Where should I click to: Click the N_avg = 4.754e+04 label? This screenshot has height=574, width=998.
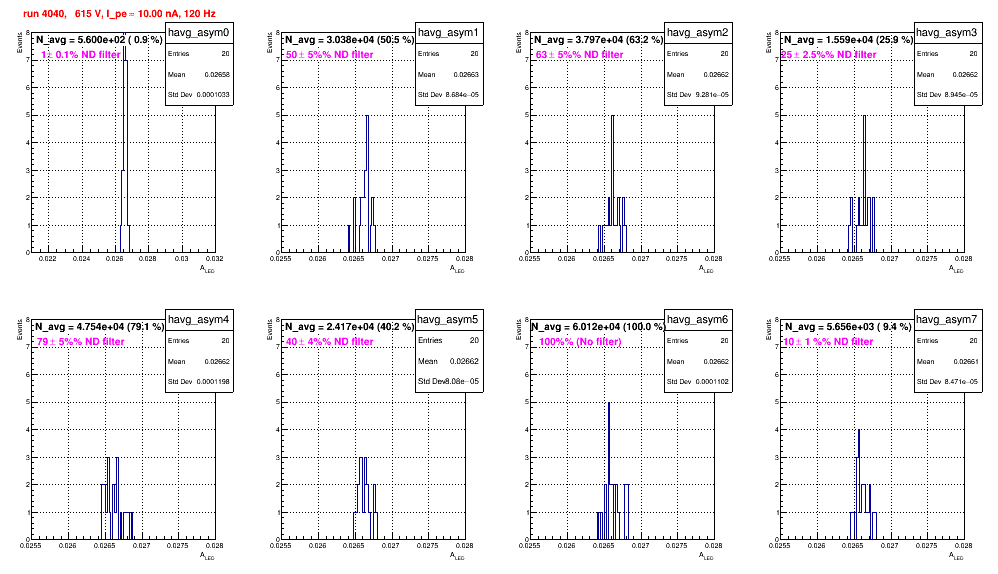point(99,326)
